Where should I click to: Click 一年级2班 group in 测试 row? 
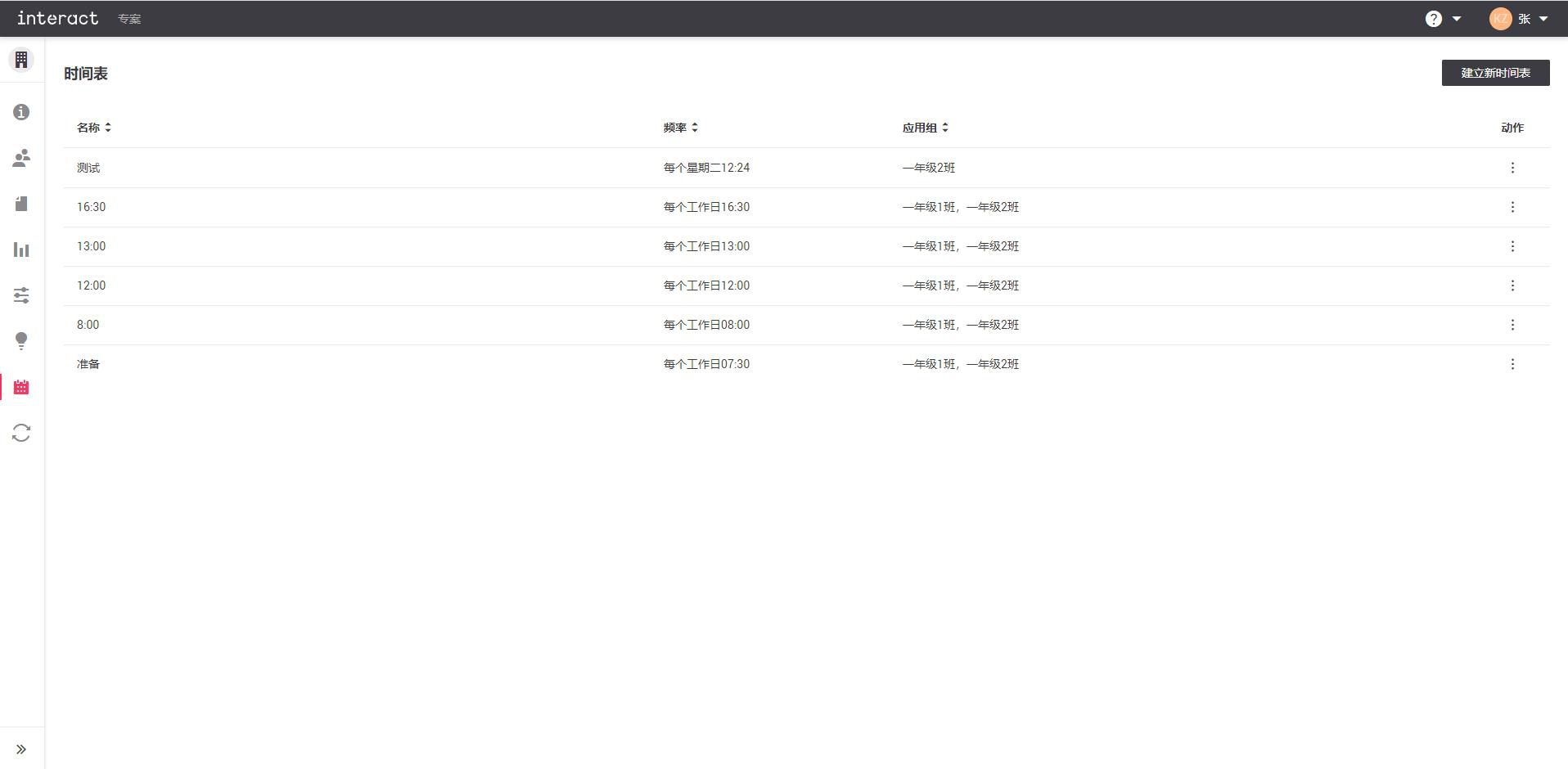tap(929, 168)
